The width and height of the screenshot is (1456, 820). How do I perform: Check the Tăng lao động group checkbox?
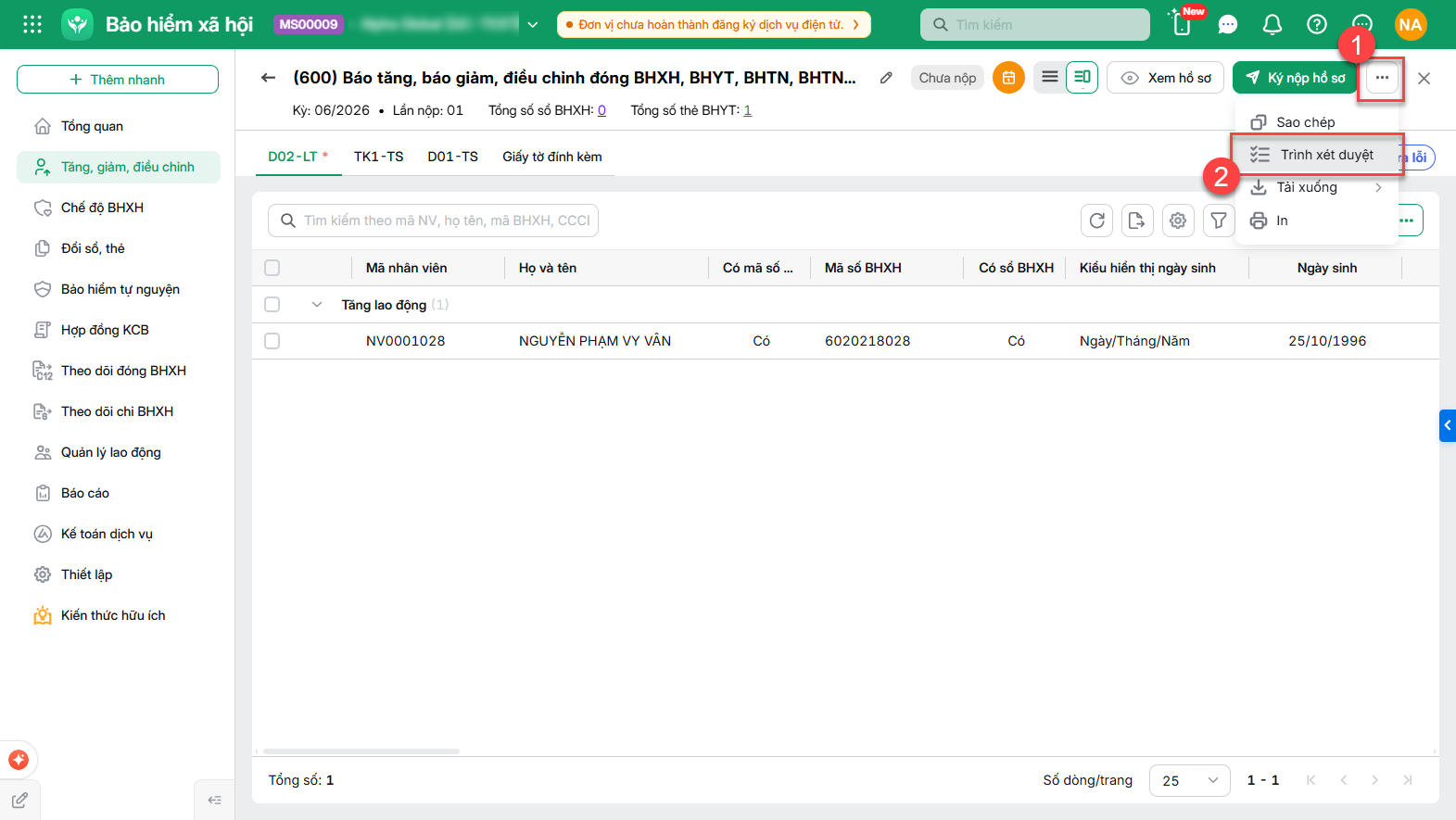(x=272, y=304)
